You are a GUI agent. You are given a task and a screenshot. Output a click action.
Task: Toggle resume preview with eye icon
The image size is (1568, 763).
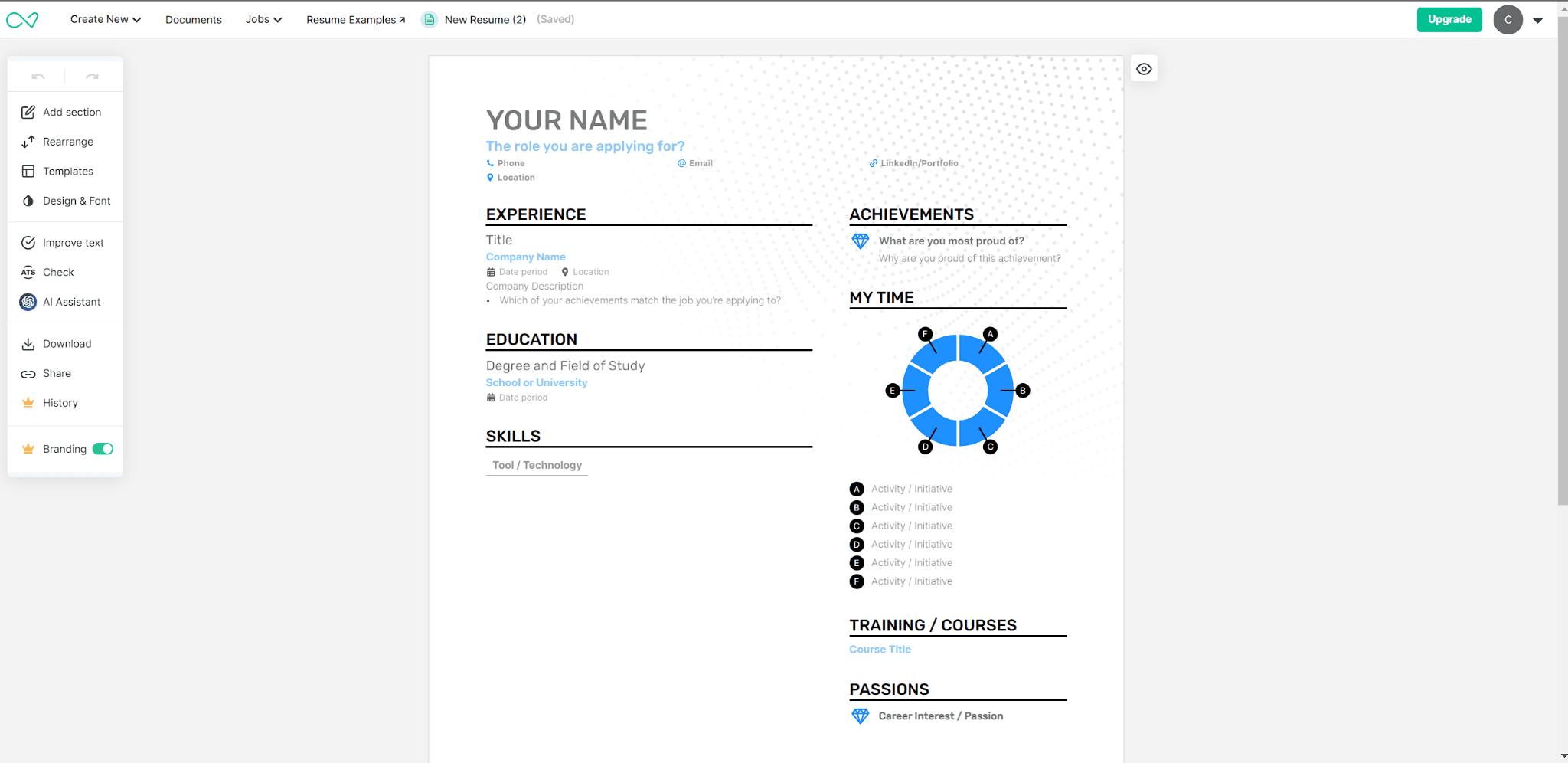tap(1144, 69)
